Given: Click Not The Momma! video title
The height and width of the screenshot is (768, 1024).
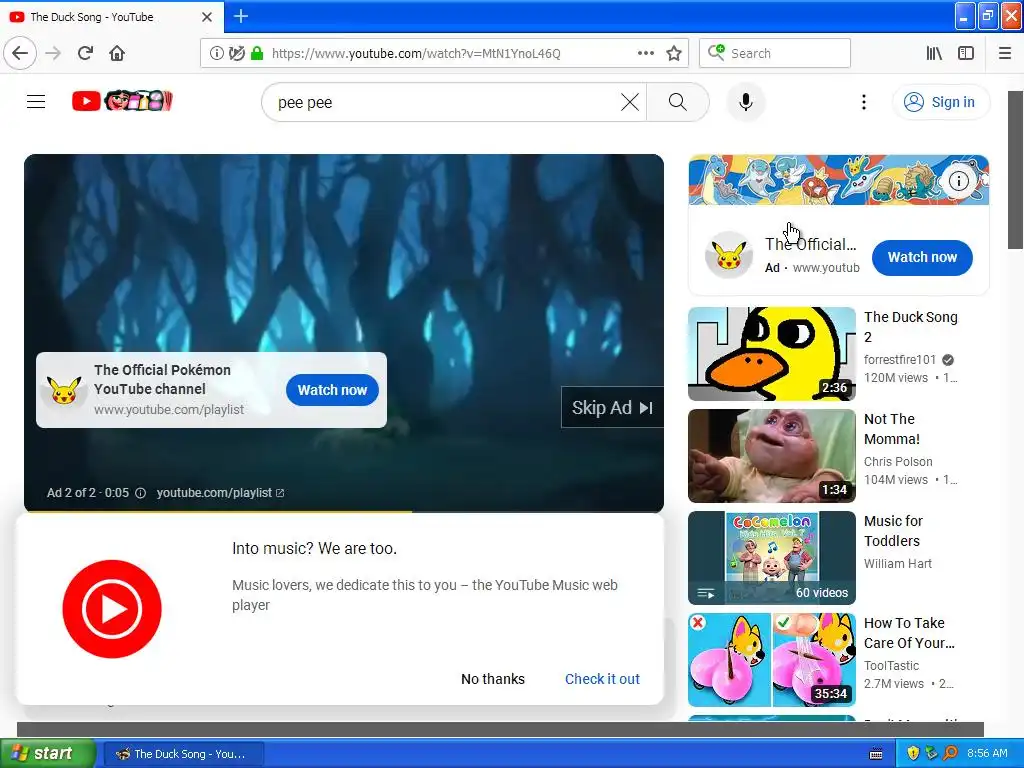Looking at the screenshot, I should (x=892, y=428).
